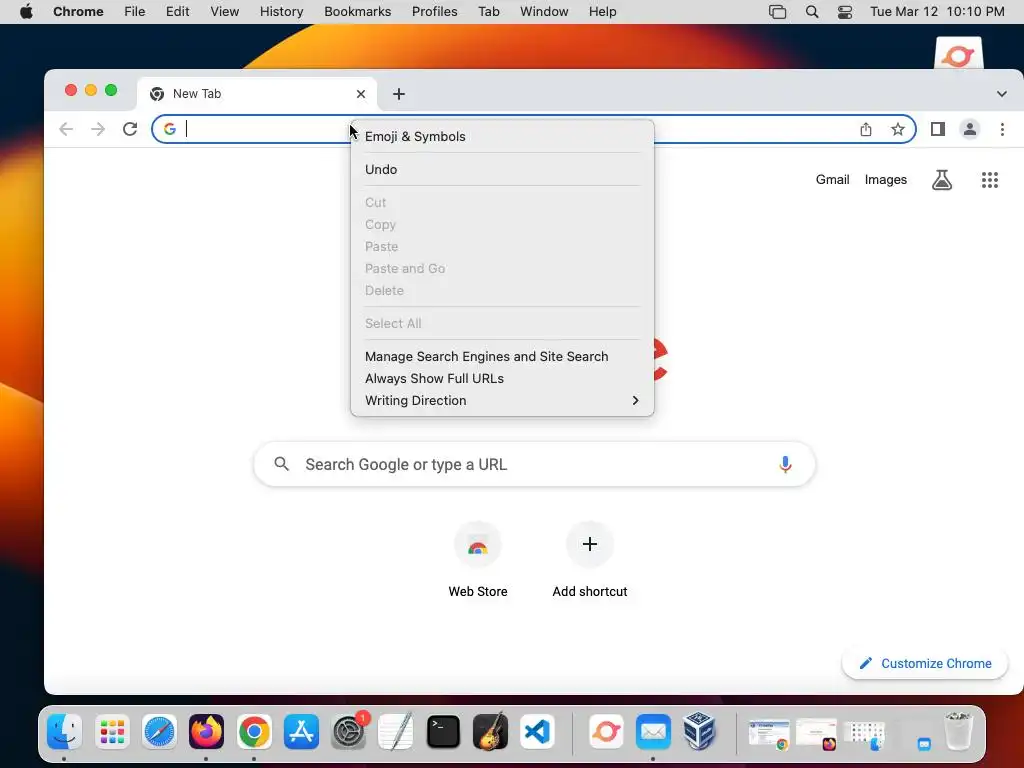Open the Chrome side panel
This screenshot has height=768, width=1024.
point(938,129)
